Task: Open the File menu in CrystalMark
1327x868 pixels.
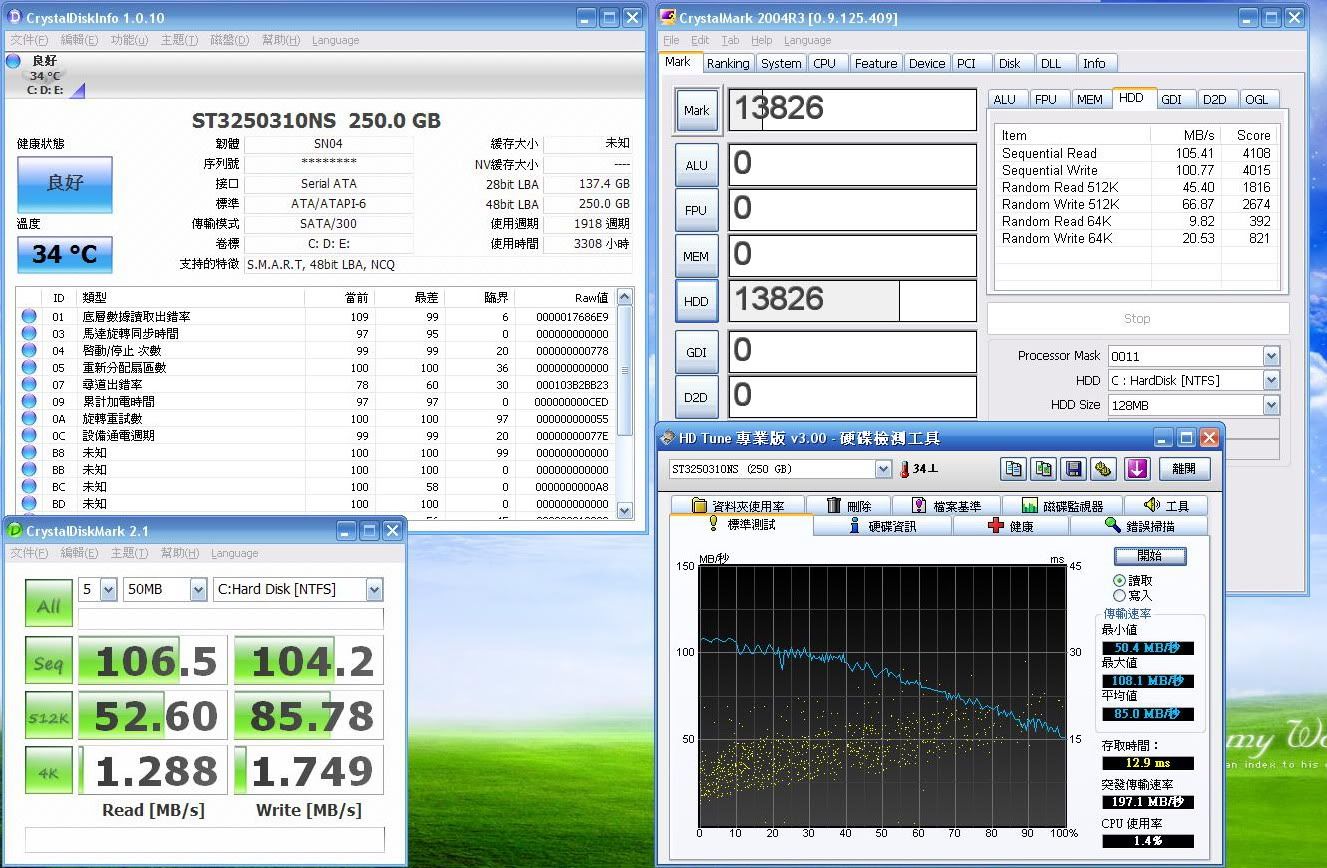Action: pos(671,40)
